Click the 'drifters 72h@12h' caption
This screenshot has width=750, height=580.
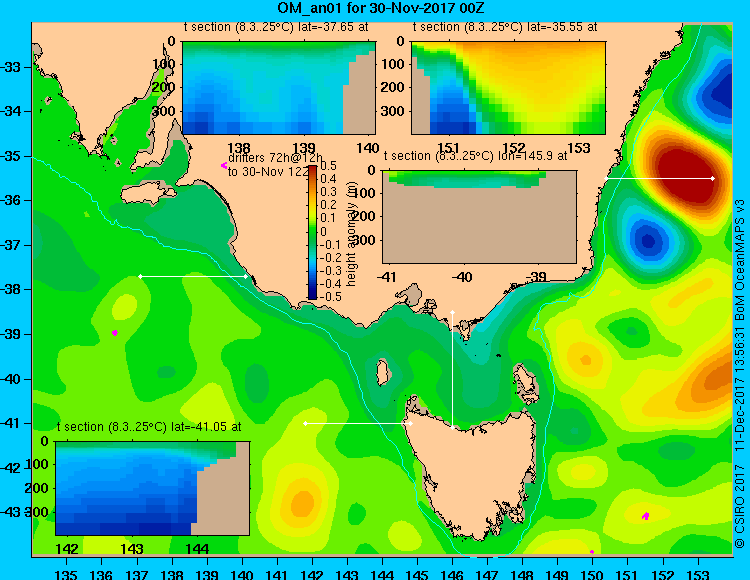[276, 158]
